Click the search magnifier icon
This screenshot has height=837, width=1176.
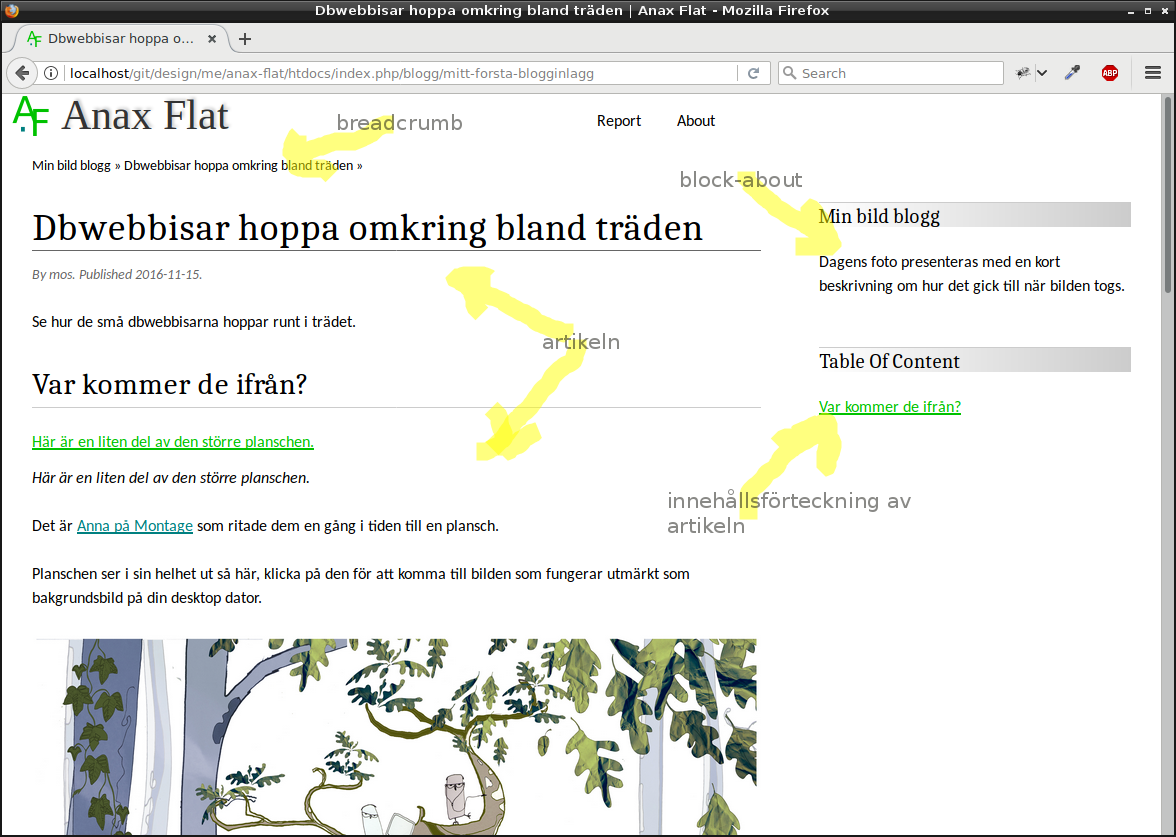(x=789, y=73)
